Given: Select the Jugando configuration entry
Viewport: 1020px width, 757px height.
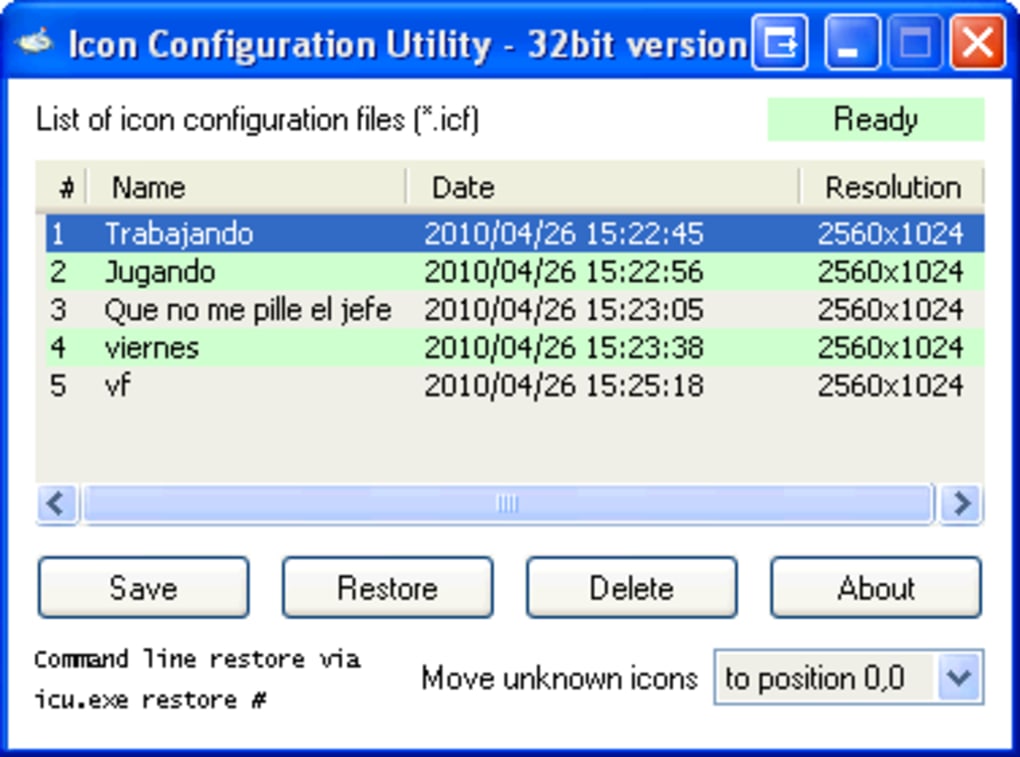Looking at the screenshot, I should point(300,271).
